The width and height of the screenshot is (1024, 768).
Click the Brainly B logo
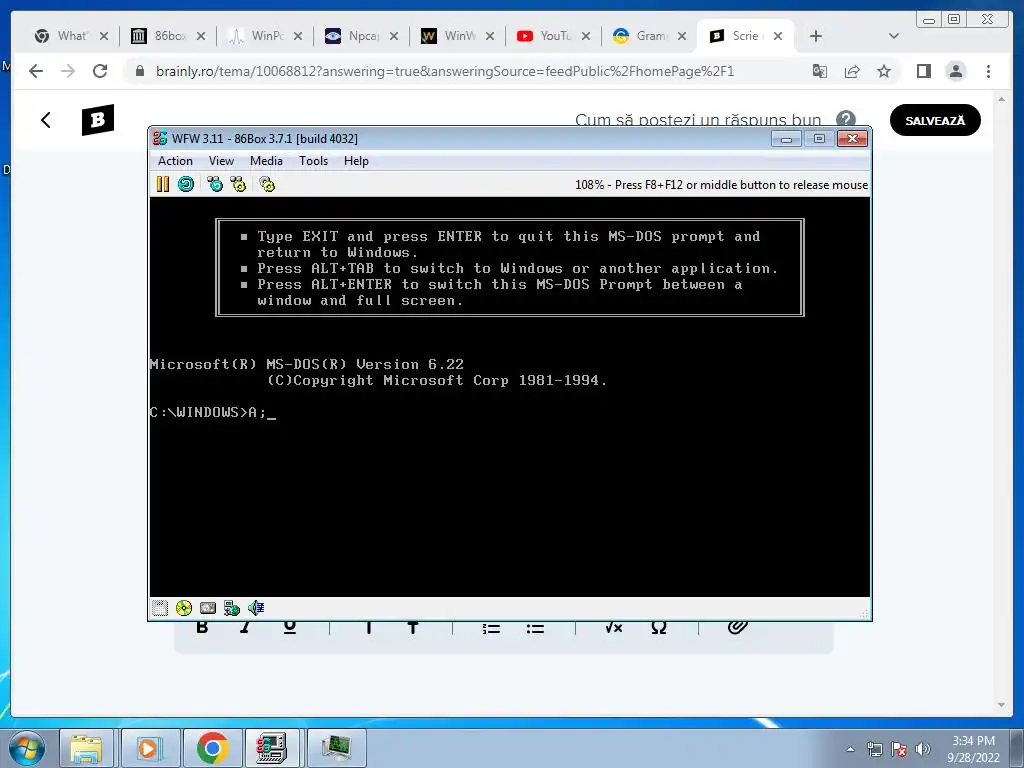[x=98, y=120]
